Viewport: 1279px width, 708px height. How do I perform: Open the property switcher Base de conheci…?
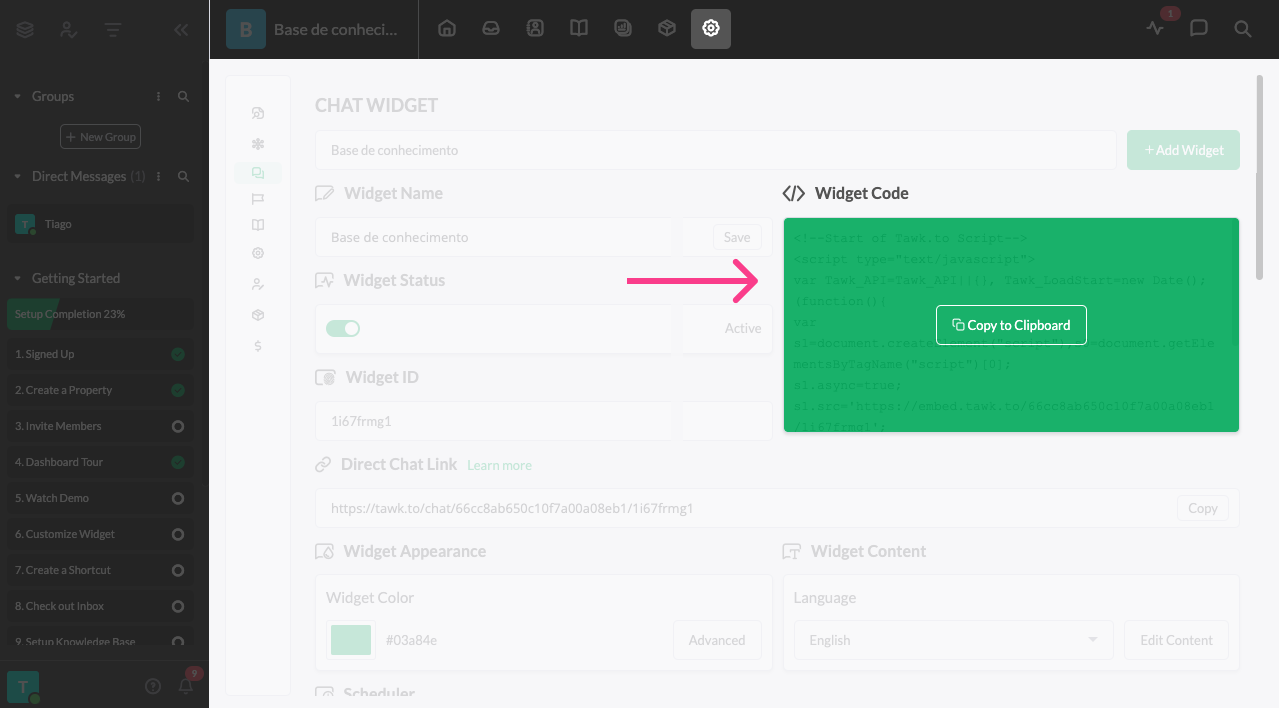coord(314,29)
